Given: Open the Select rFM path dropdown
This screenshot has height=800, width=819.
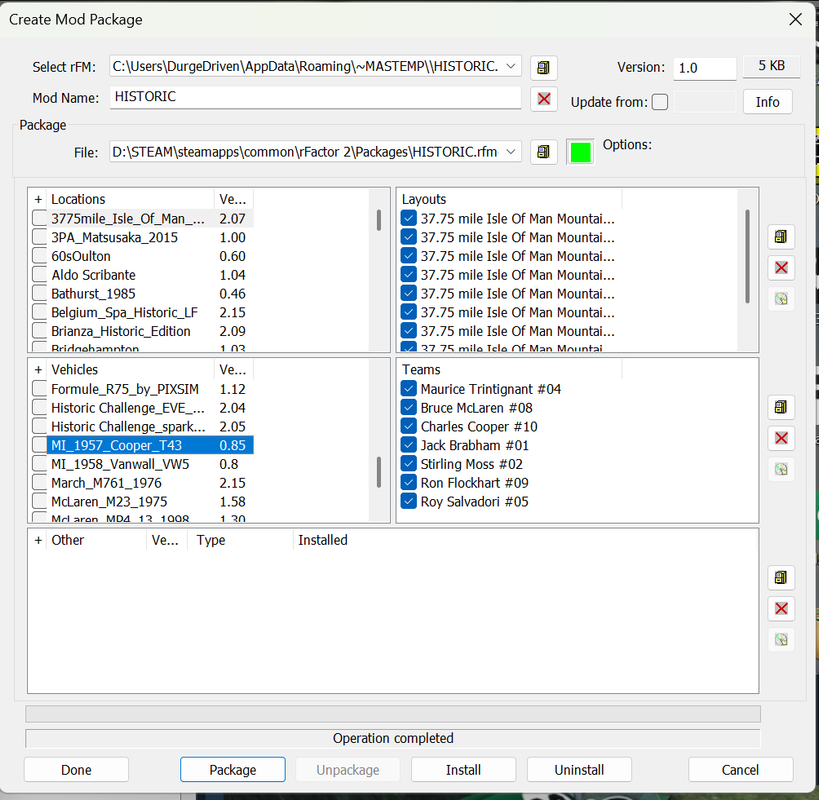Looking at the screenshot, I should tap(511, 66).
